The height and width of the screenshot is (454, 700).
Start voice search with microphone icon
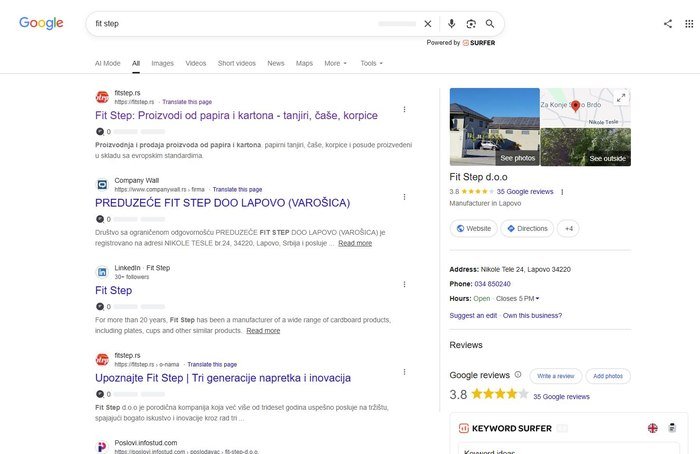(x=451, y=24)
